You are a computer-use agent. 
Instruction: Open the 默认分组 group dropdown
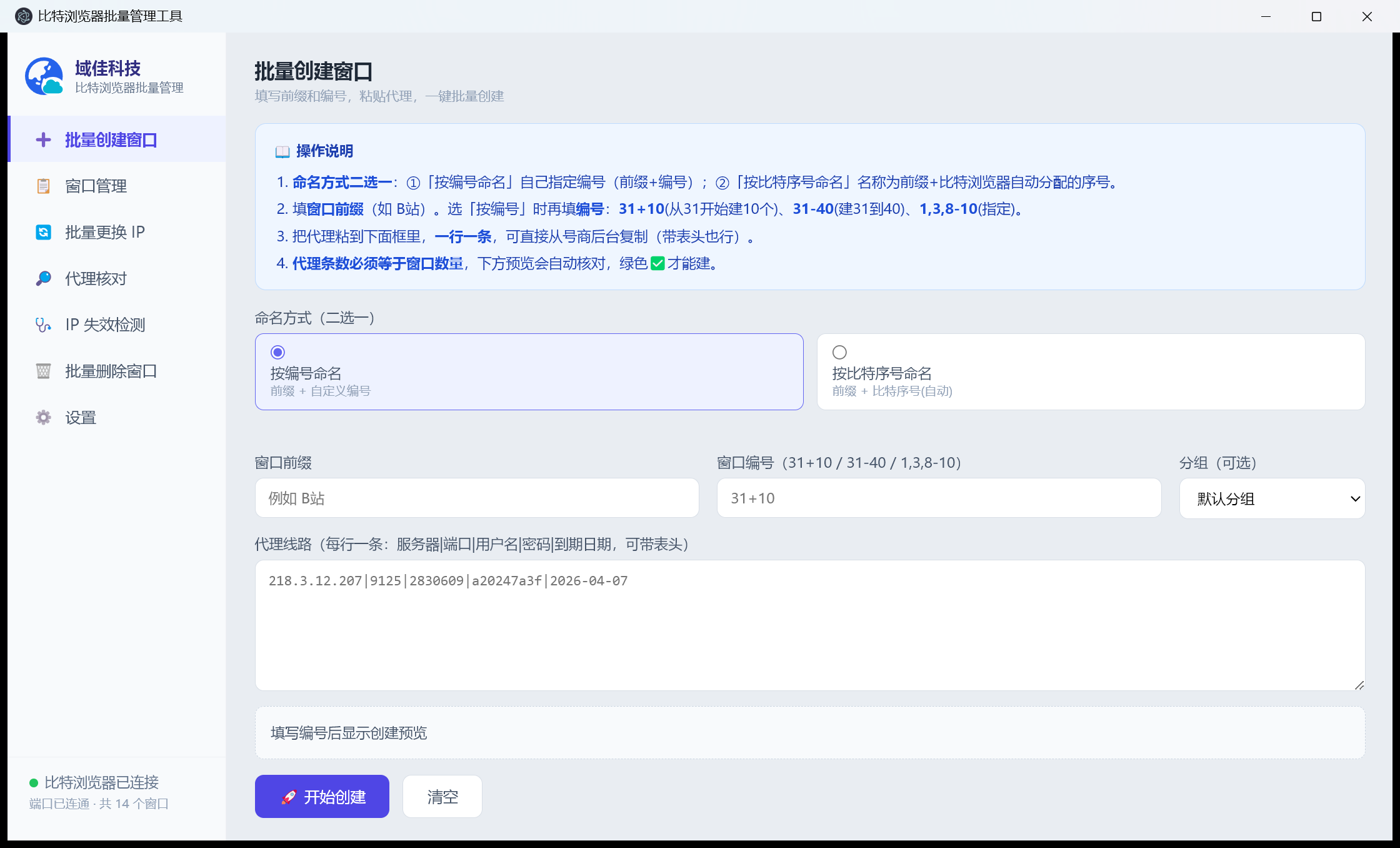click(1272, 498)
